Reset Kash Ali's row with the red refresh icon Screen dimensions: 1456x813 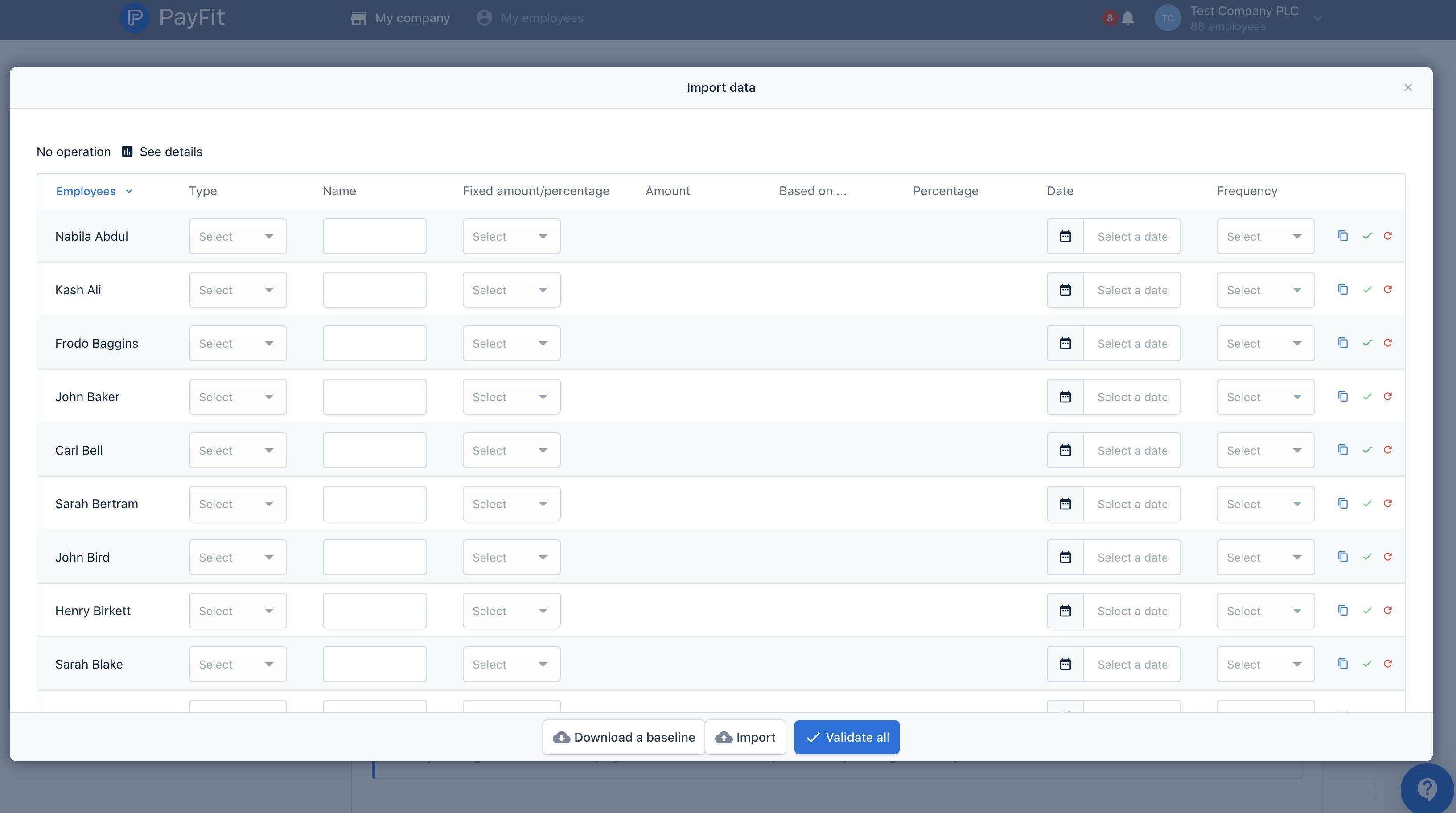tap(1388, 289)
